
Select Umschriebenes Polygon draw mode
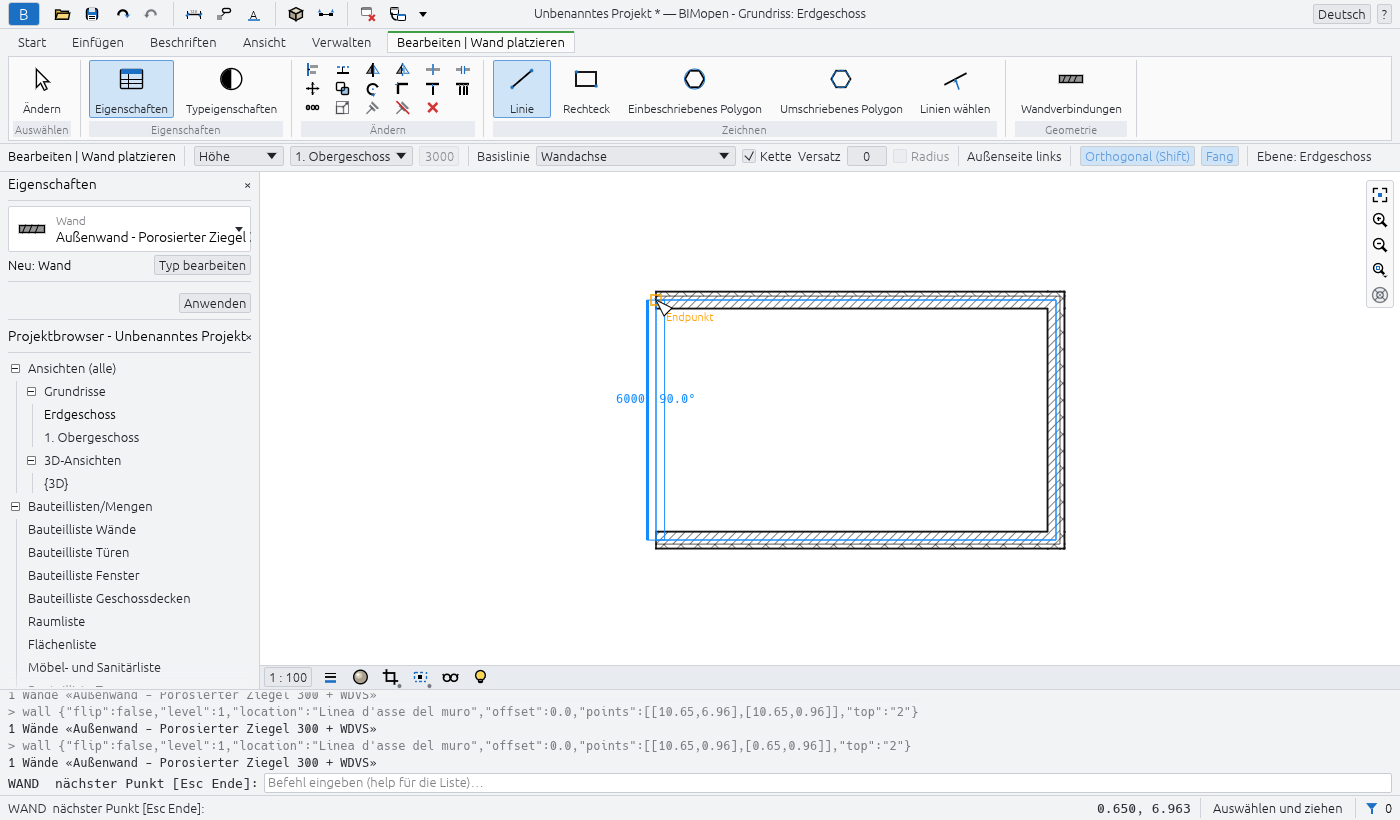pos(841,89)
